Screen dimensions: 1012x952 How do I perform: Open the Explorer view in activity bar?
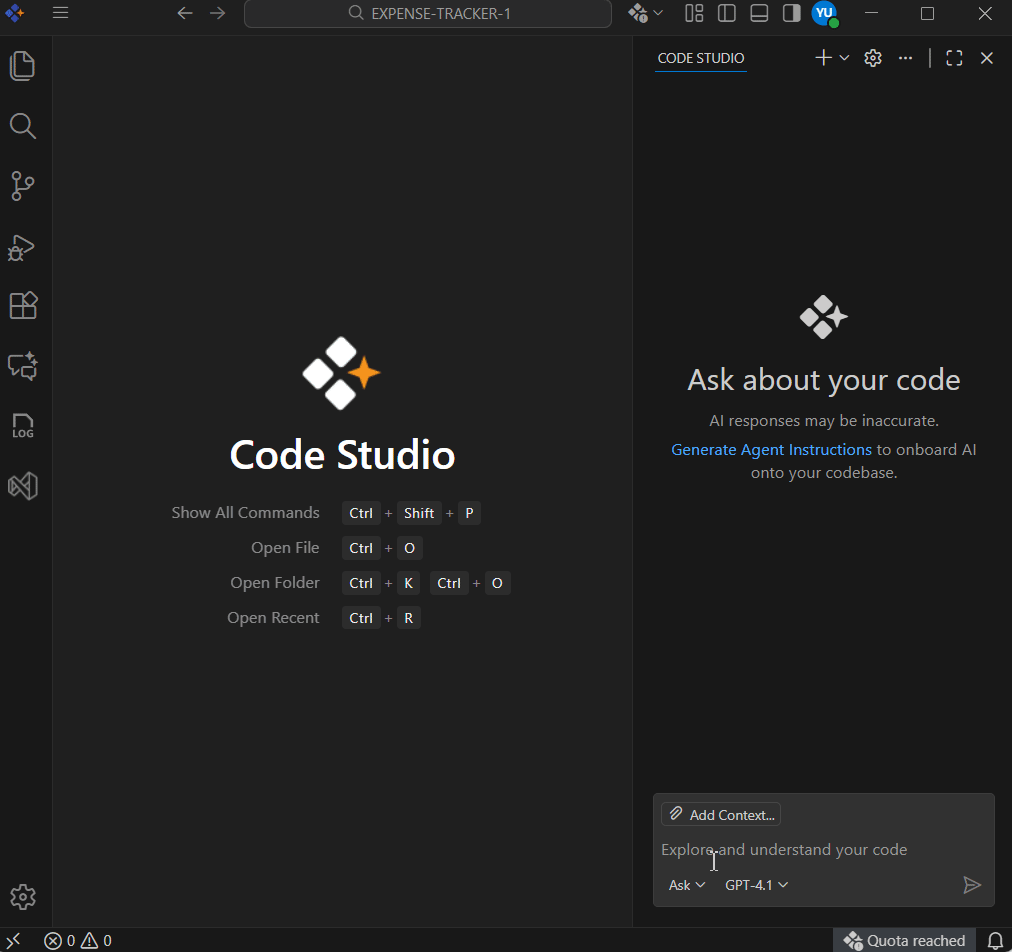click(x=22, y=66)
